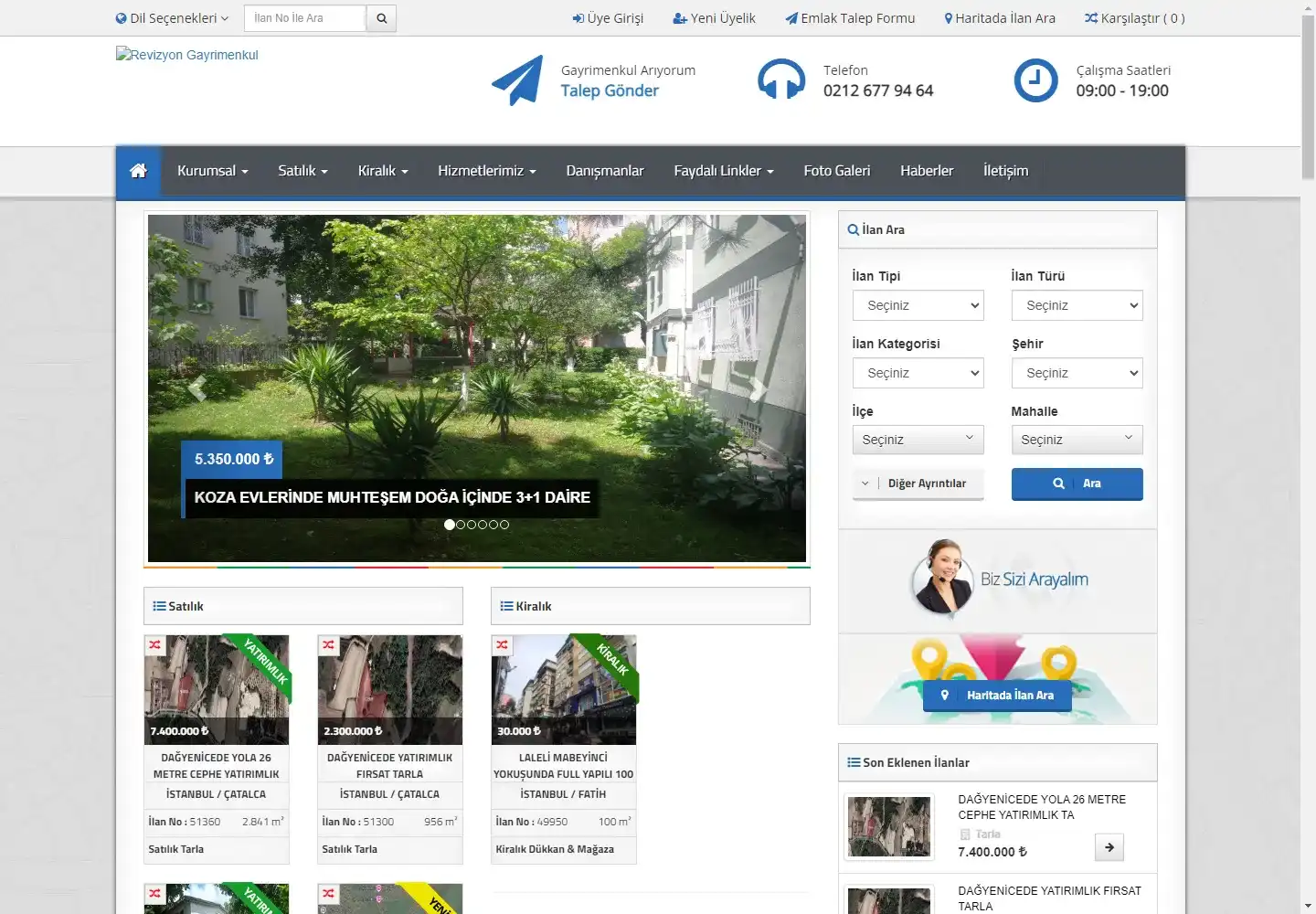Open the İlçe select box
This screenshot has height=914, width=1316.
[x=918, y=440]
